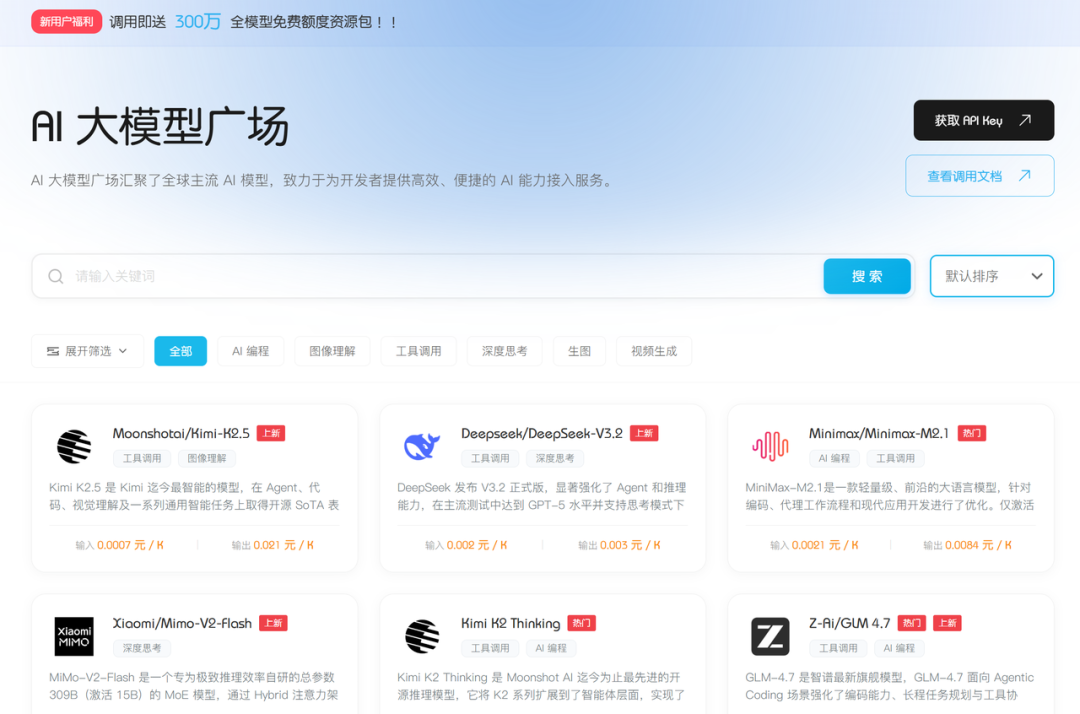Open the Kimi K2 Thinking model title
The image size is (1080, 714).
(x=510, y=623)
